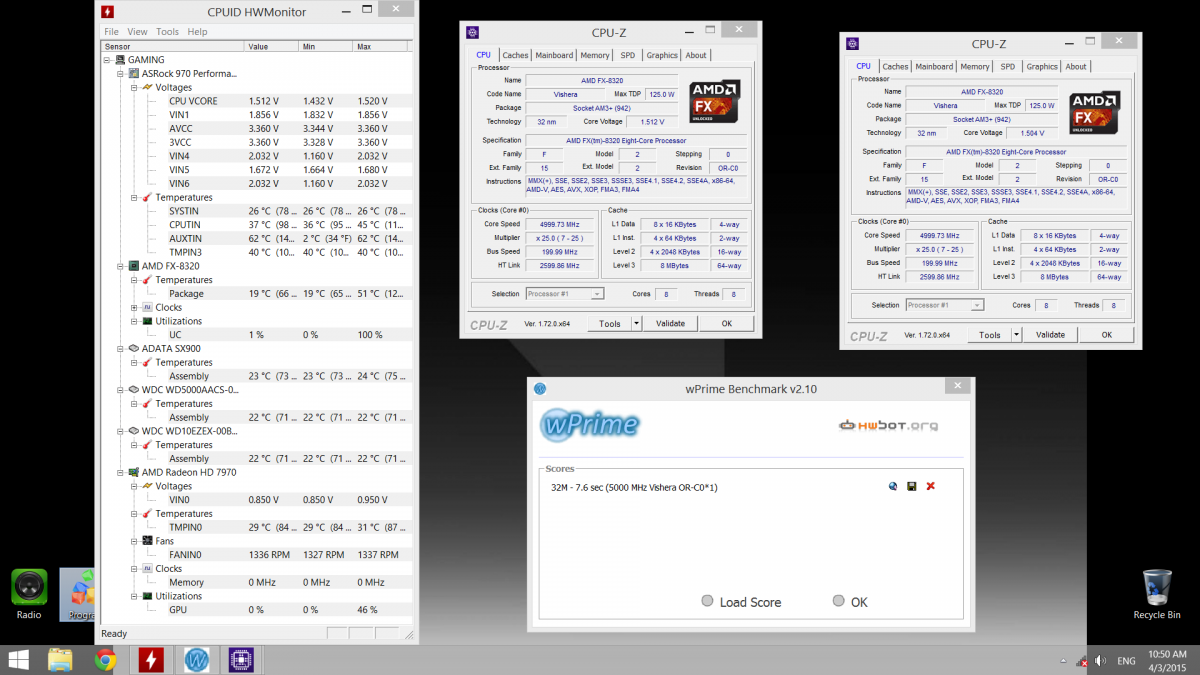Expand the Clocks node under AMD FX-8320
This screenshot has height=675, width=1200.
pyautogui.click(x=134, y=308)
